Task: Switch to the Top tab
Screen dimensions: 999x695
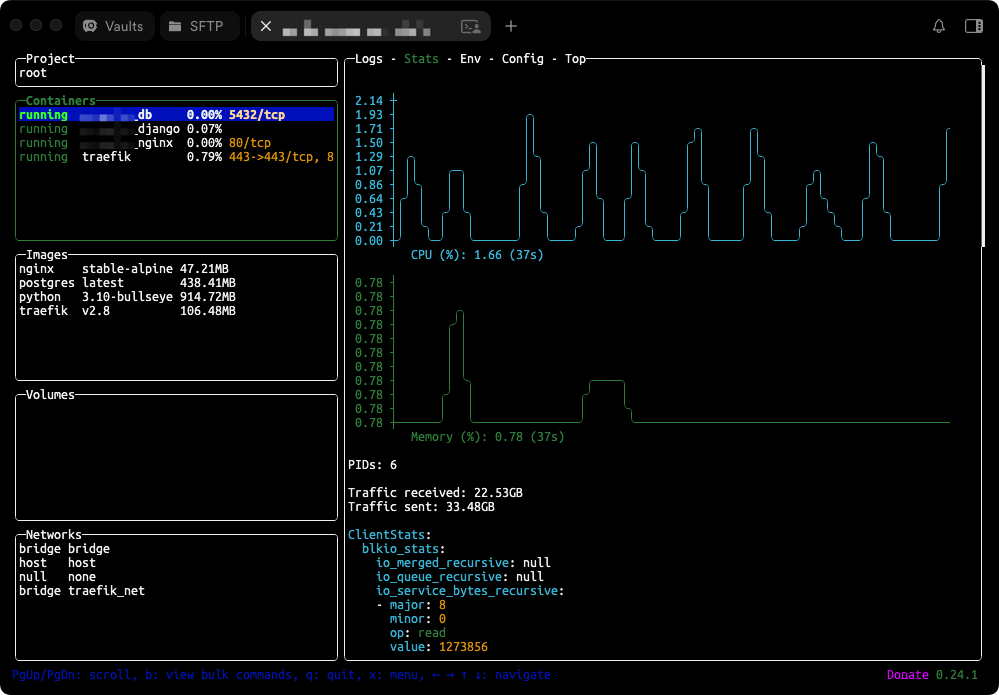Action: (575, 59)
